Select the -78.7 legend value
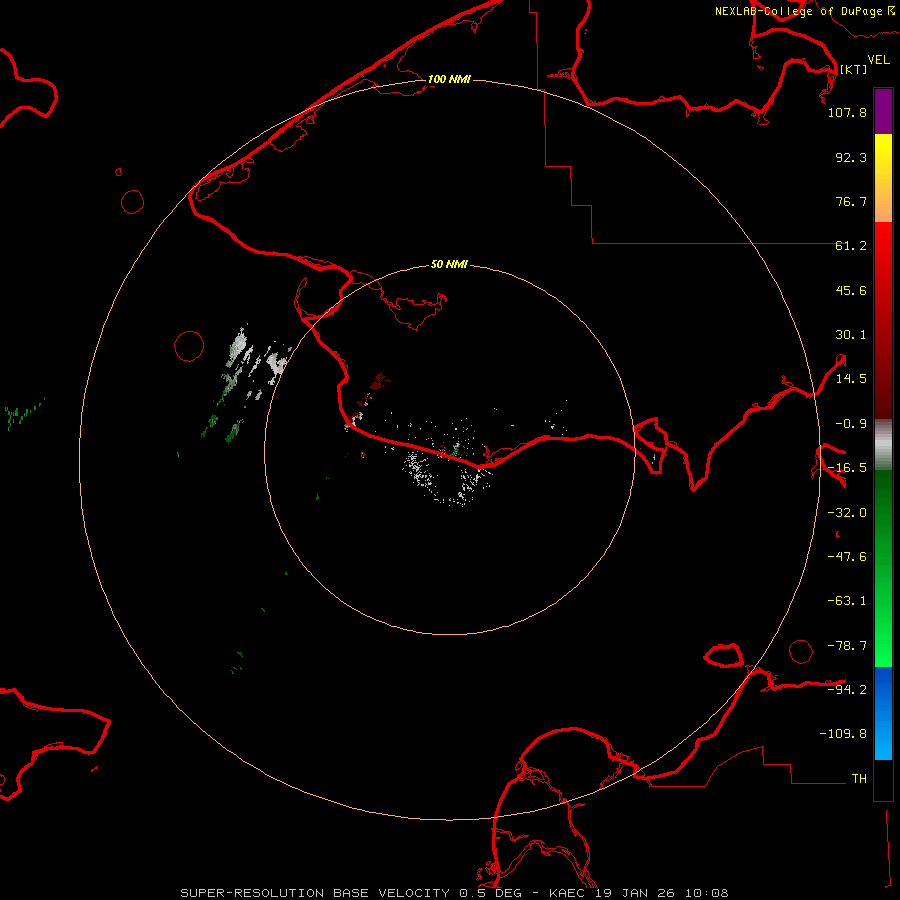The width and height of the screenshot is (900, 900). (x=847, y=646)
